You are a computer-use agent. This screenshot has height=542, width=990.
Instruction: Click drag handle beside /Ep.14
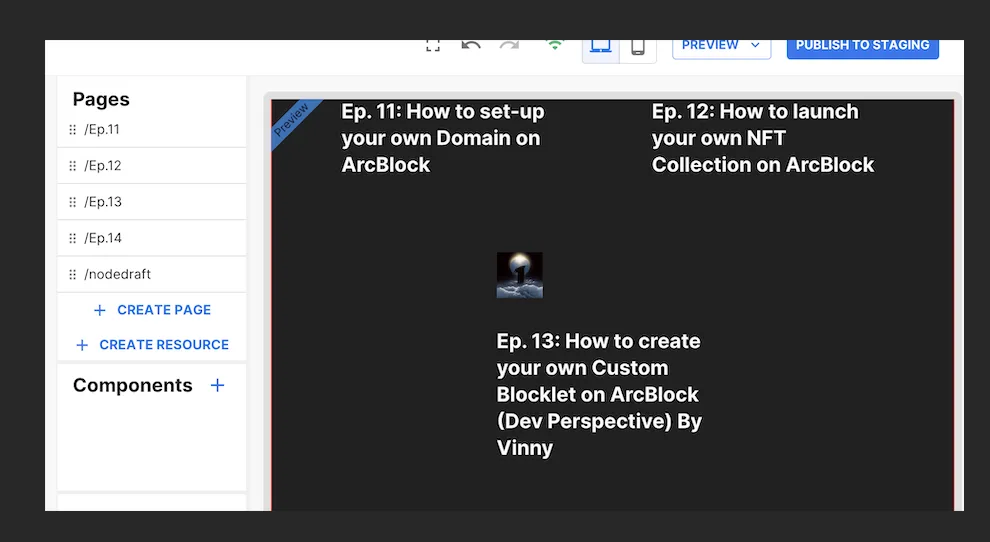point(73,238)
